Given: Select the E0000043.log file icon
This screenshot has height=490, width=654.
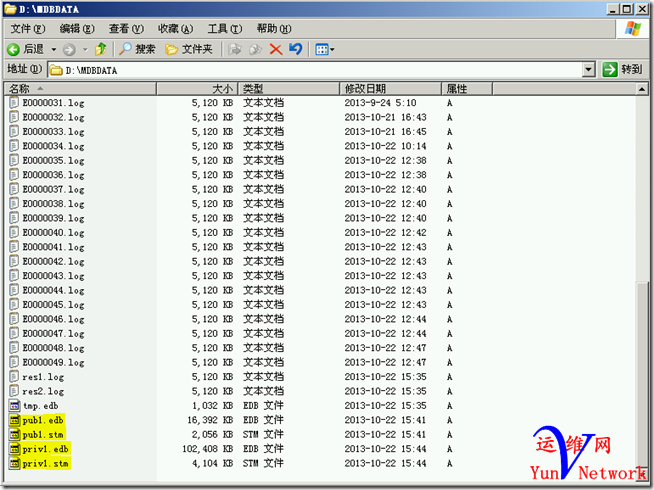Looking at the screenshot, I should (15, 276).
